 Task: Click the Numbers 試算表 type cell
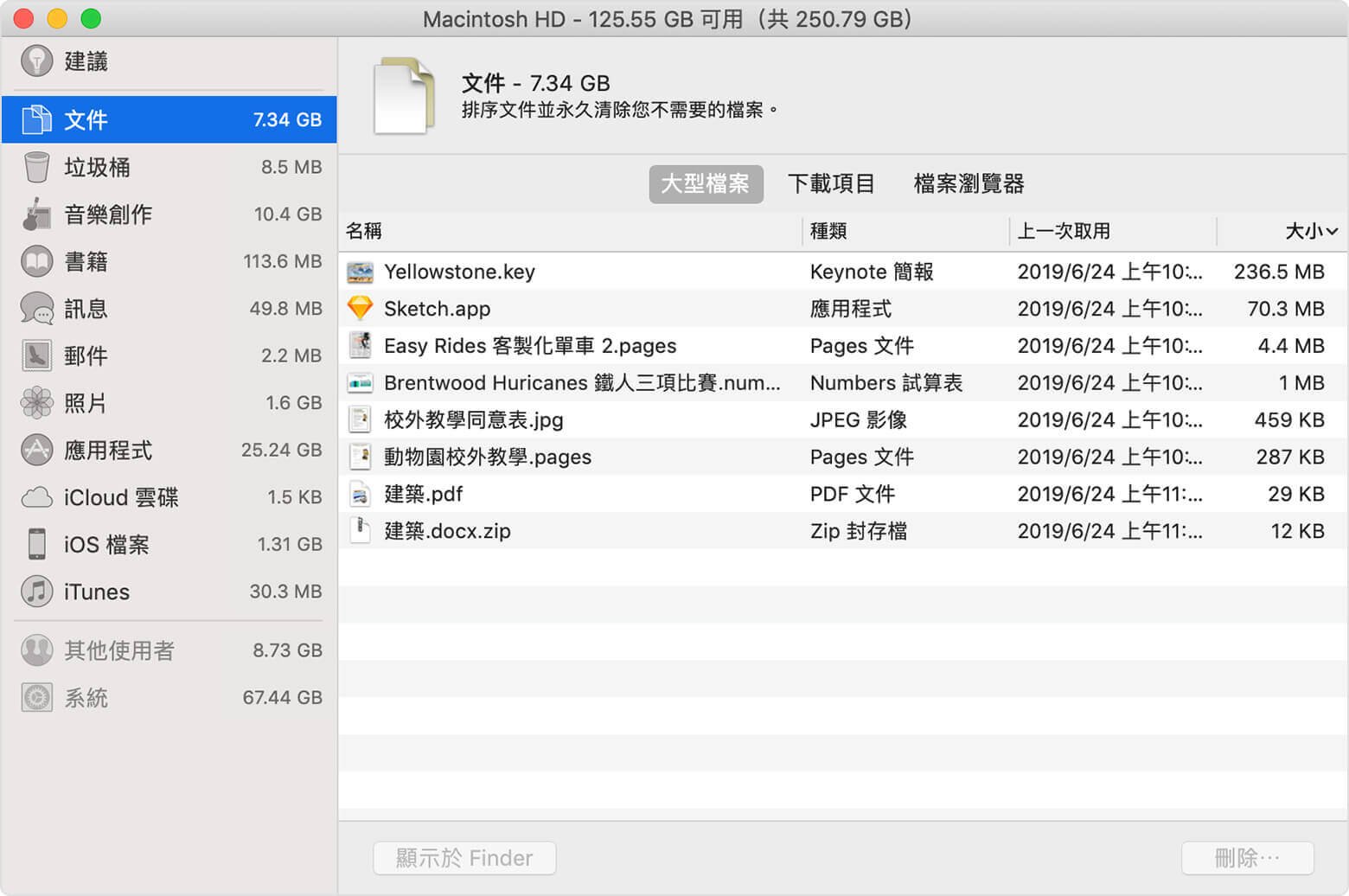click(x=886, y=383)
